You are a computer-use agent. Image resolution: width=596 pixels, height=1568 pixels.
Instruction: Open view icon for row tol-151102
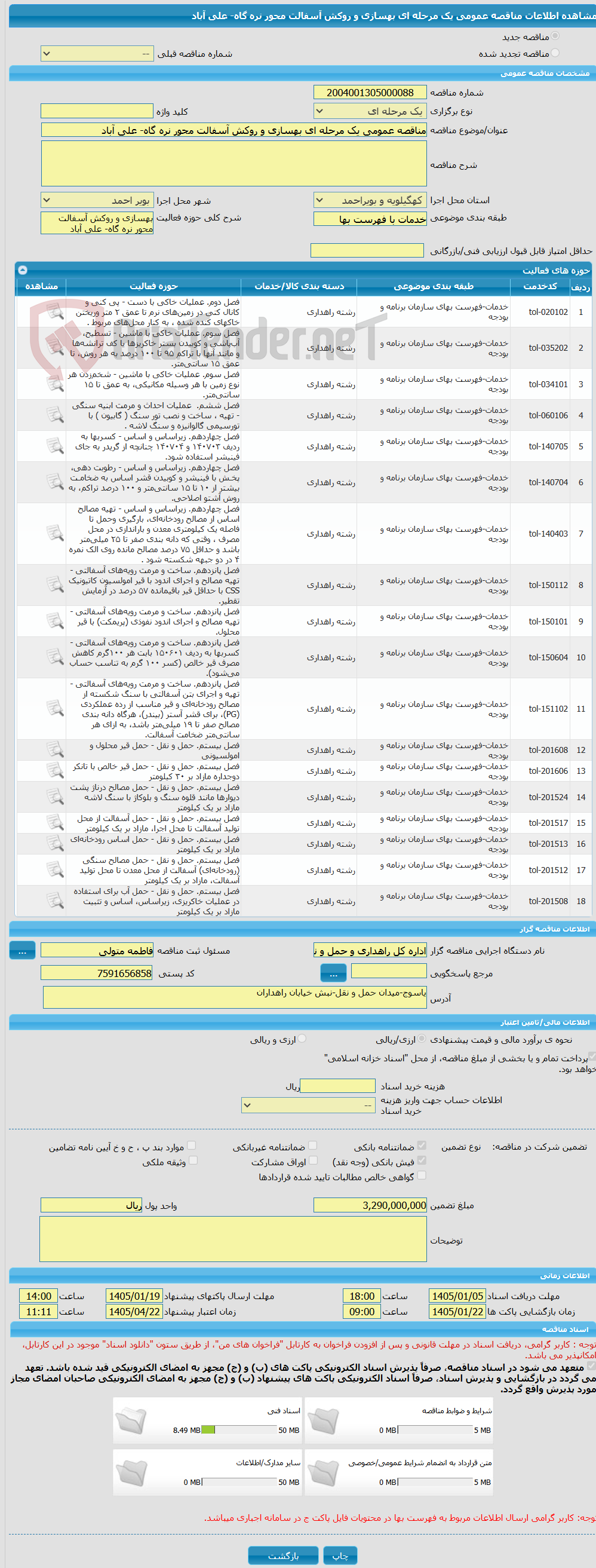point(55,708)
